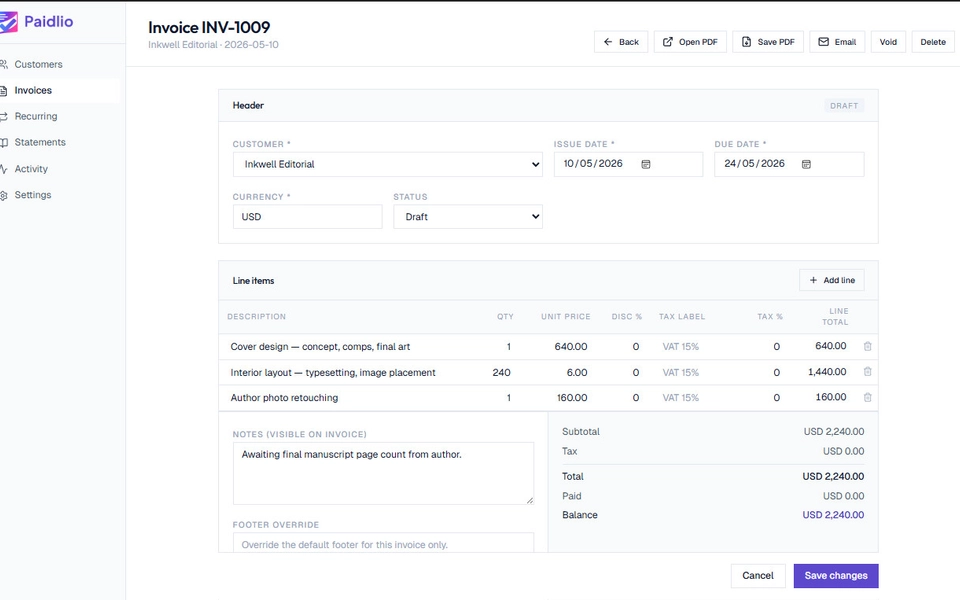Open Invoices section in sidebar

[33, 90]
